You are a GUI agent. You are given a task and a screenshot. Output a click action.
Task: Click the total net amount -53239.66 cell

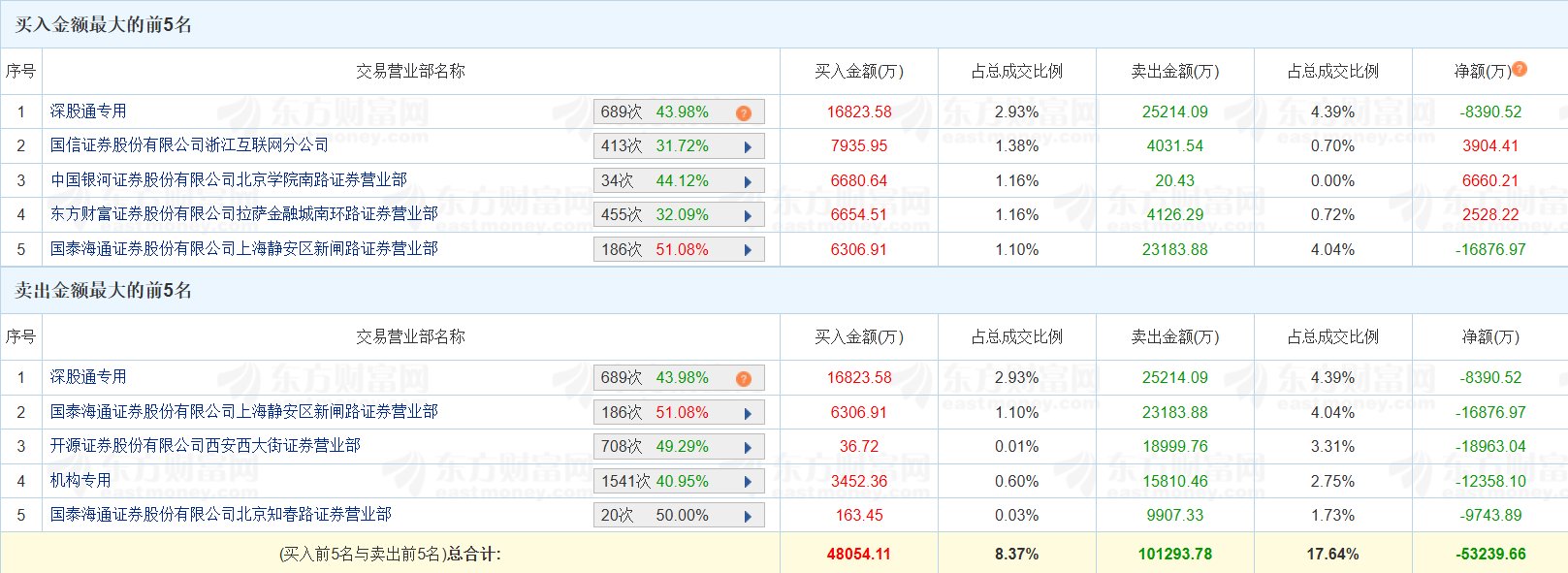pos(1490,555)
